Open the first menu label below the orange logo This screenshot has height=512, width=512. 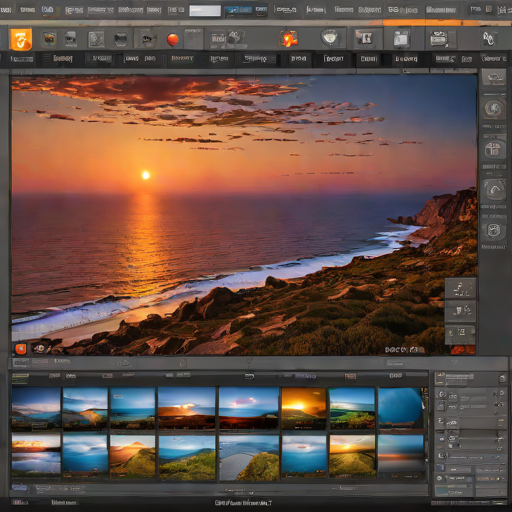[21, 59]
